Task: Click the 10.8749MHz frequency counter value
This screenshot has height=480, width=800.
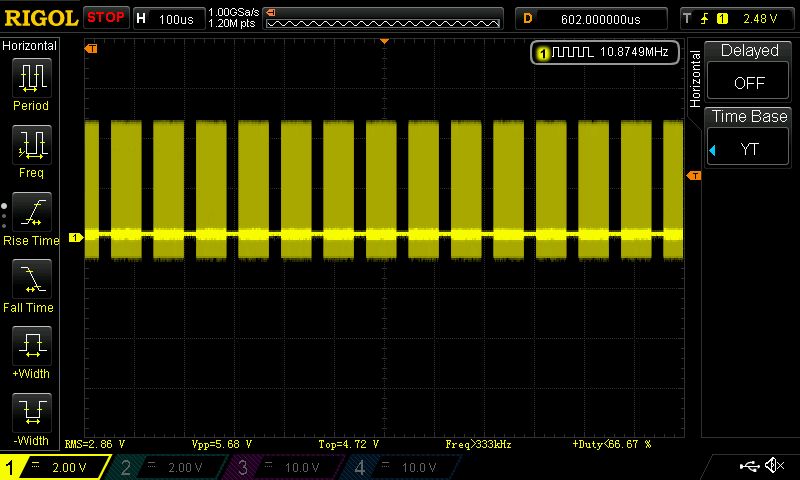Action: pos(634,52)
